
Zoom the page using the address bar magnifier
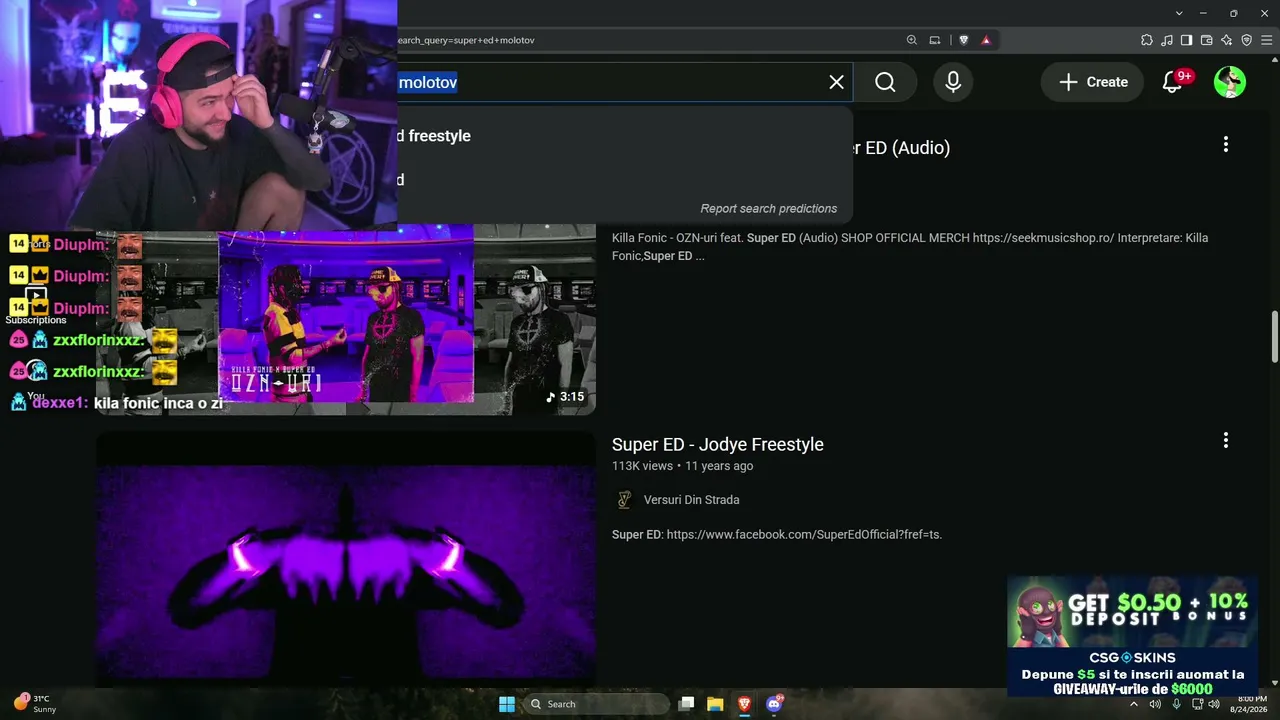[912, 40]
